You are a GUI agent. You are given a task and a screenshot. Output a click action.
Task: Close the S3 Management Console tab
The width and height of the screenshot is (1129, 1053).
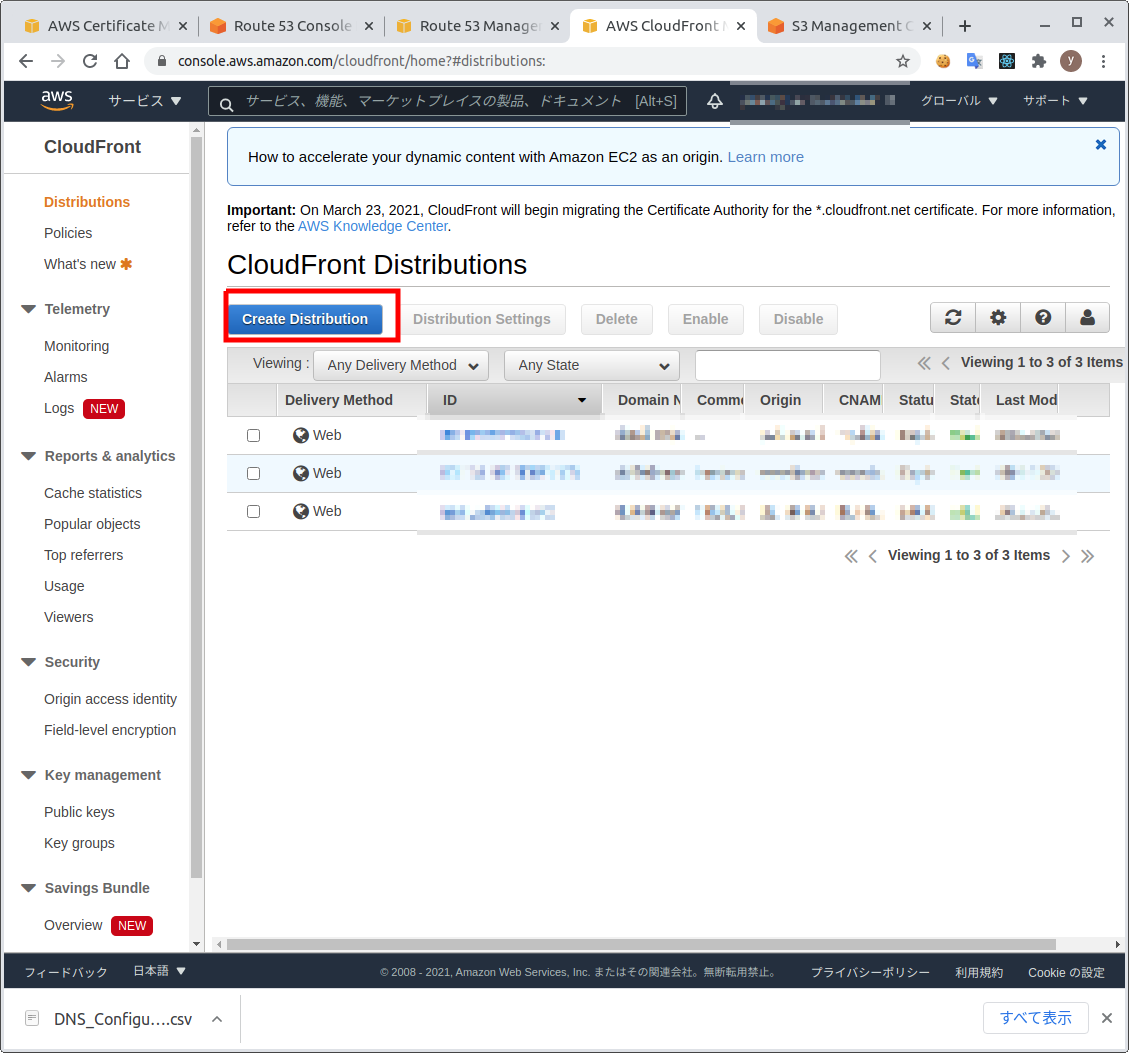(927, 26)
